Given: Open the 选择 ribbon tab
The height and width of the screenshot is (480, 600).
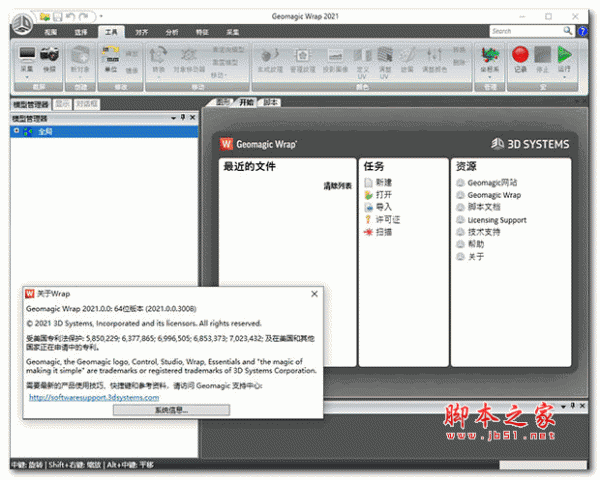Looking at the screenshot, I should (x=81, y=33).
